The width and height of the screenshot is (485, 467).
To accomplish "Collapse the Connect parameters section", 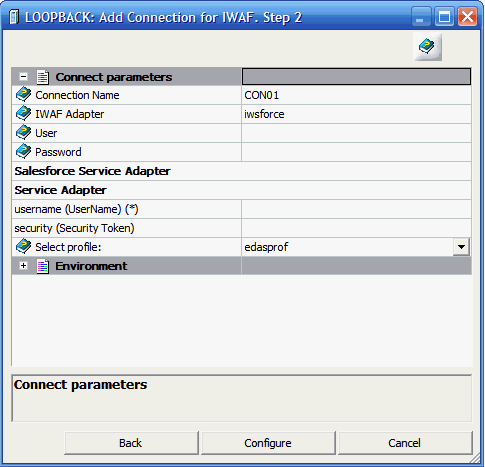I will coord(23,77).
